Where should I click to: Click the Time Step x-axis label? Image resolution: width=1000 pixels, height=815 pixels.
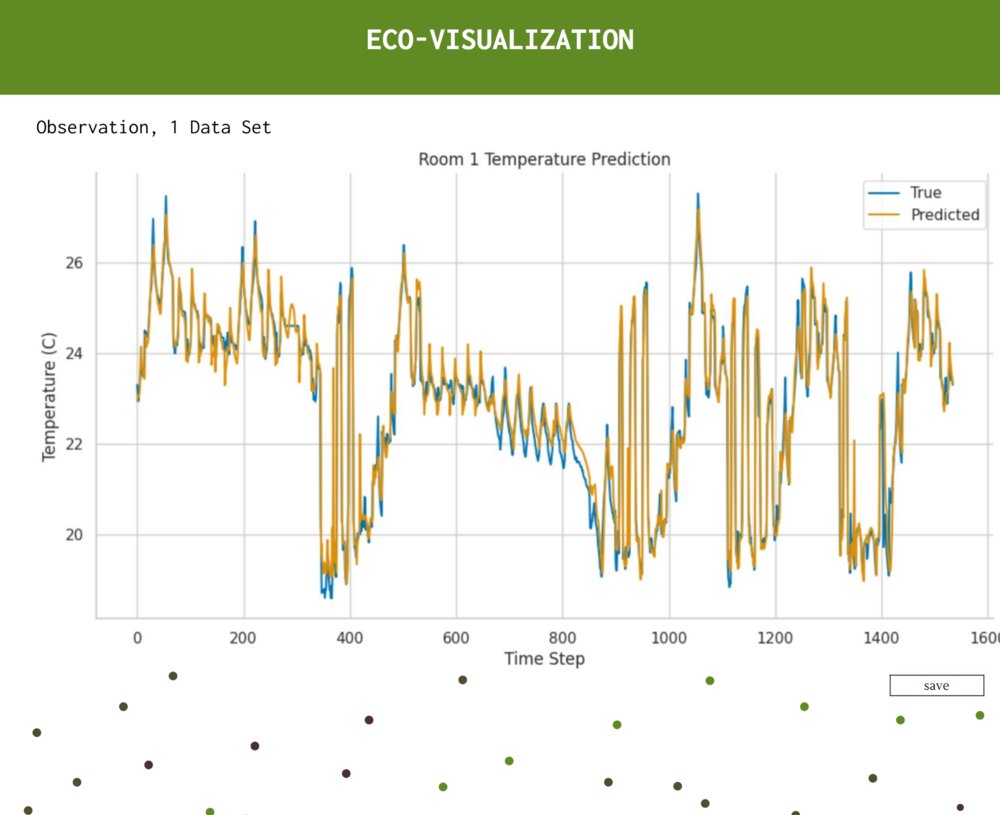(x=544, y=658)
